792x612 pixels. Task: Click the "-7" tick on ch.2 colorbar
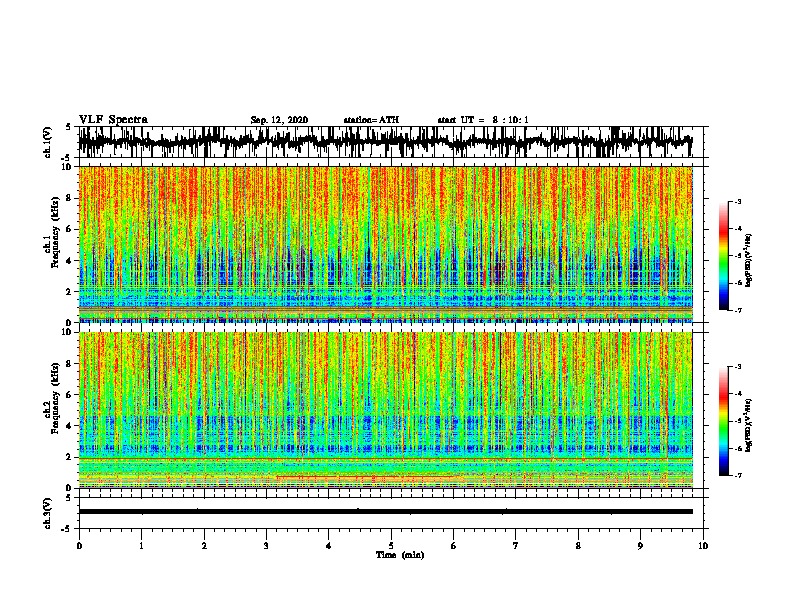click(x=737, y=475)
